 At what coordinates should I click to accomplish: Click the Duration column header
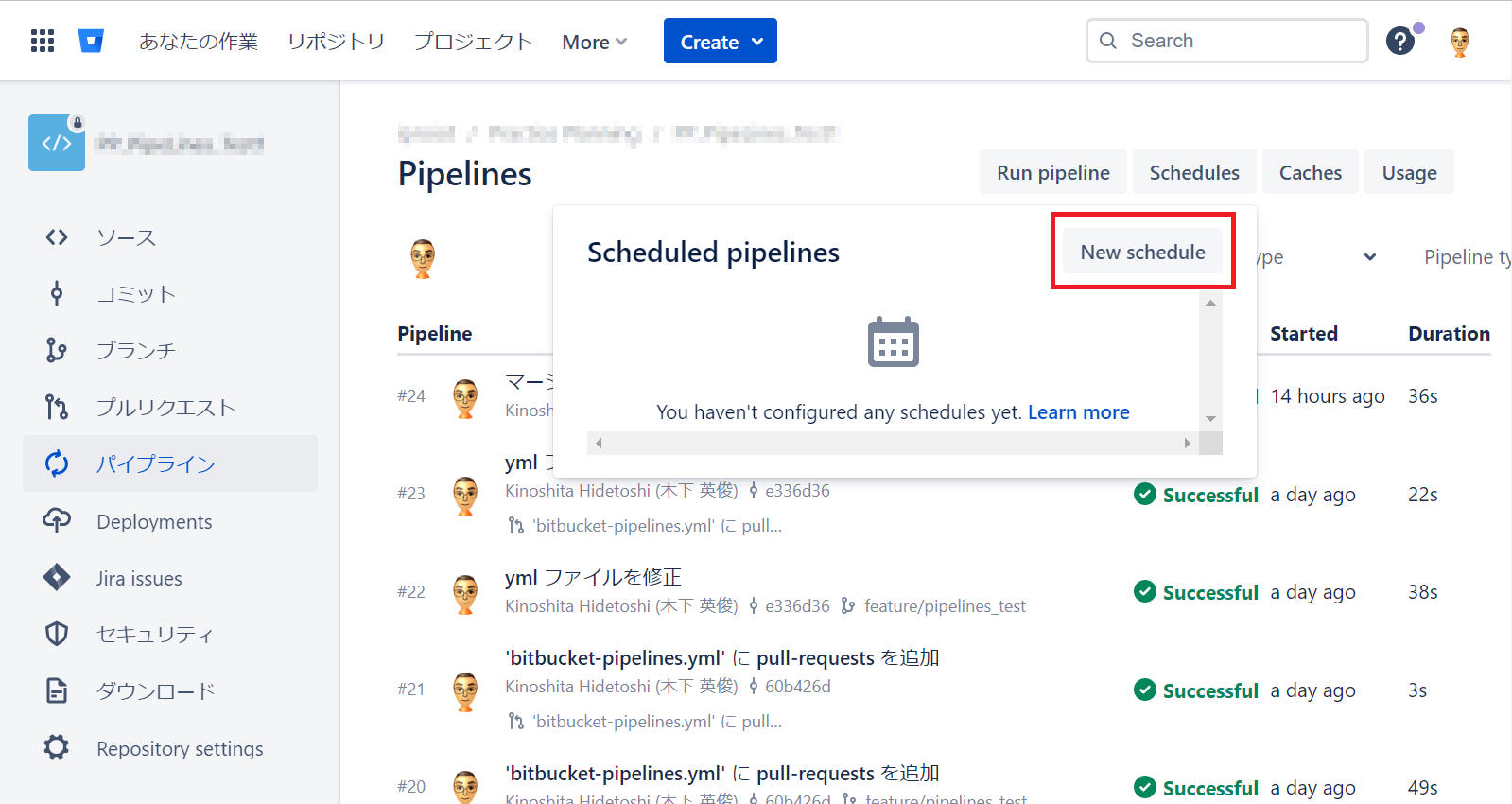(1449, 333)
